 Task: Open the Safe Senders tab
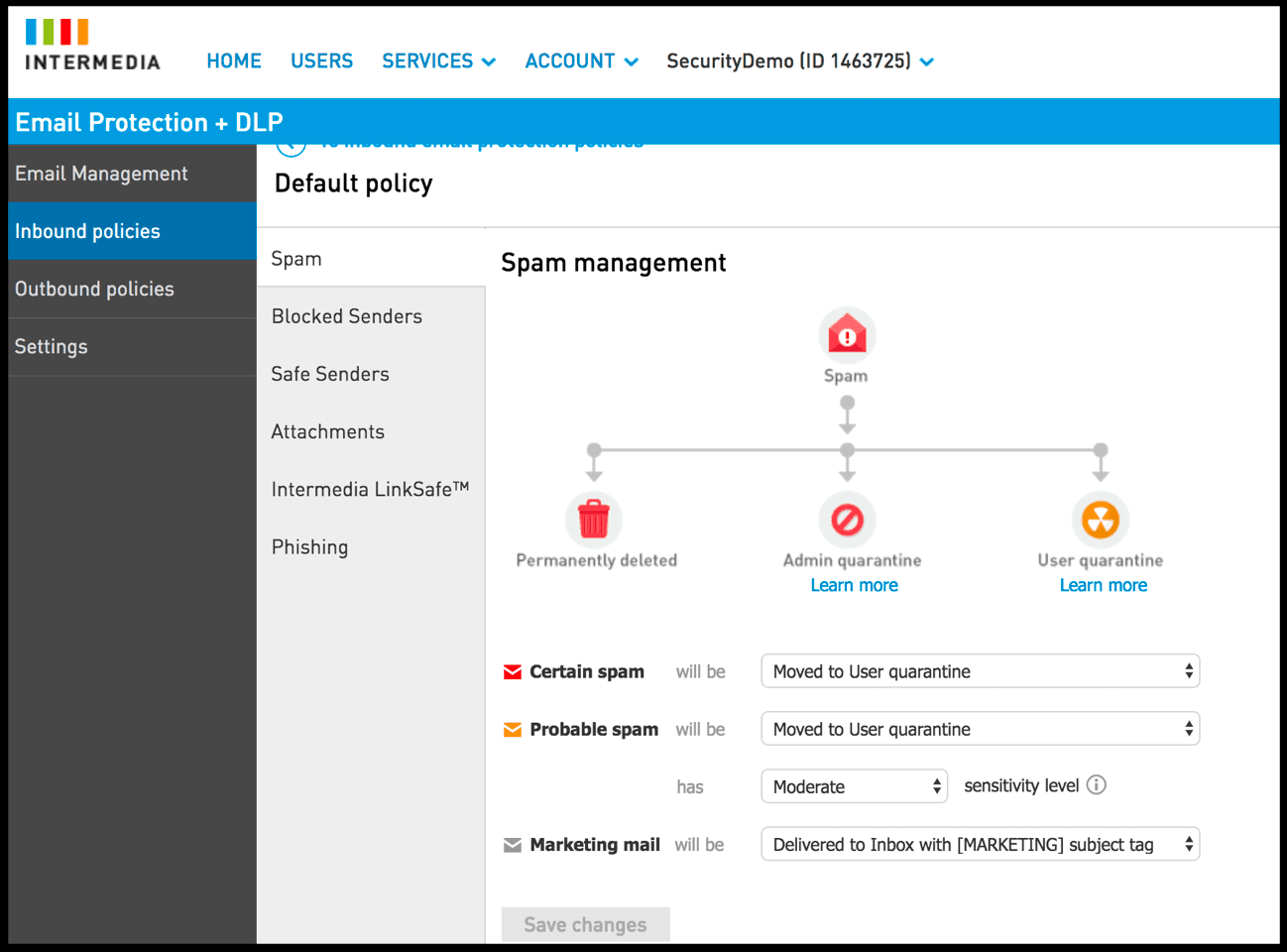pyautogui.click(x=371, y=374)
